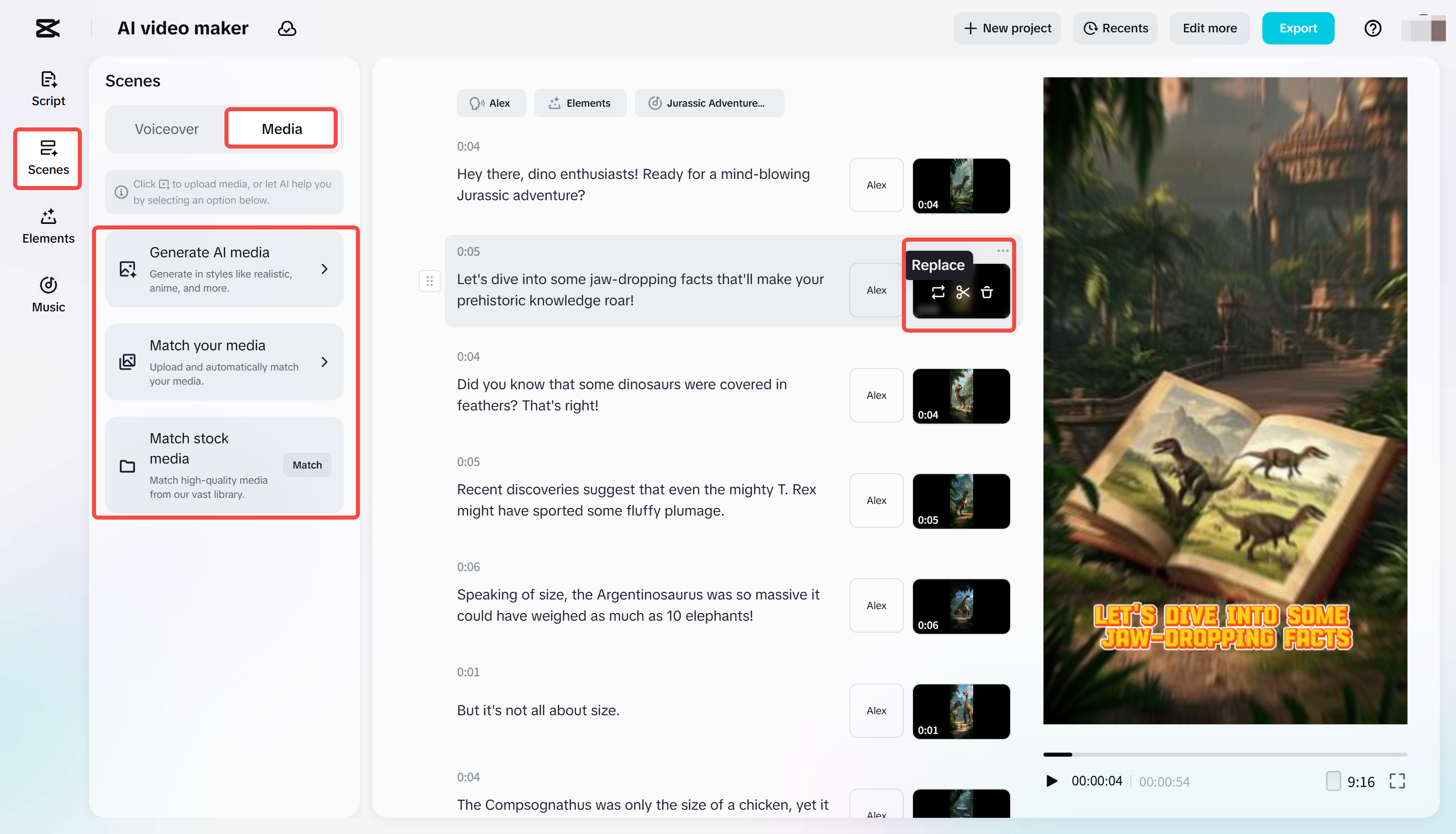Open the 9:16 aspect ratio selector

(1351, 781)
